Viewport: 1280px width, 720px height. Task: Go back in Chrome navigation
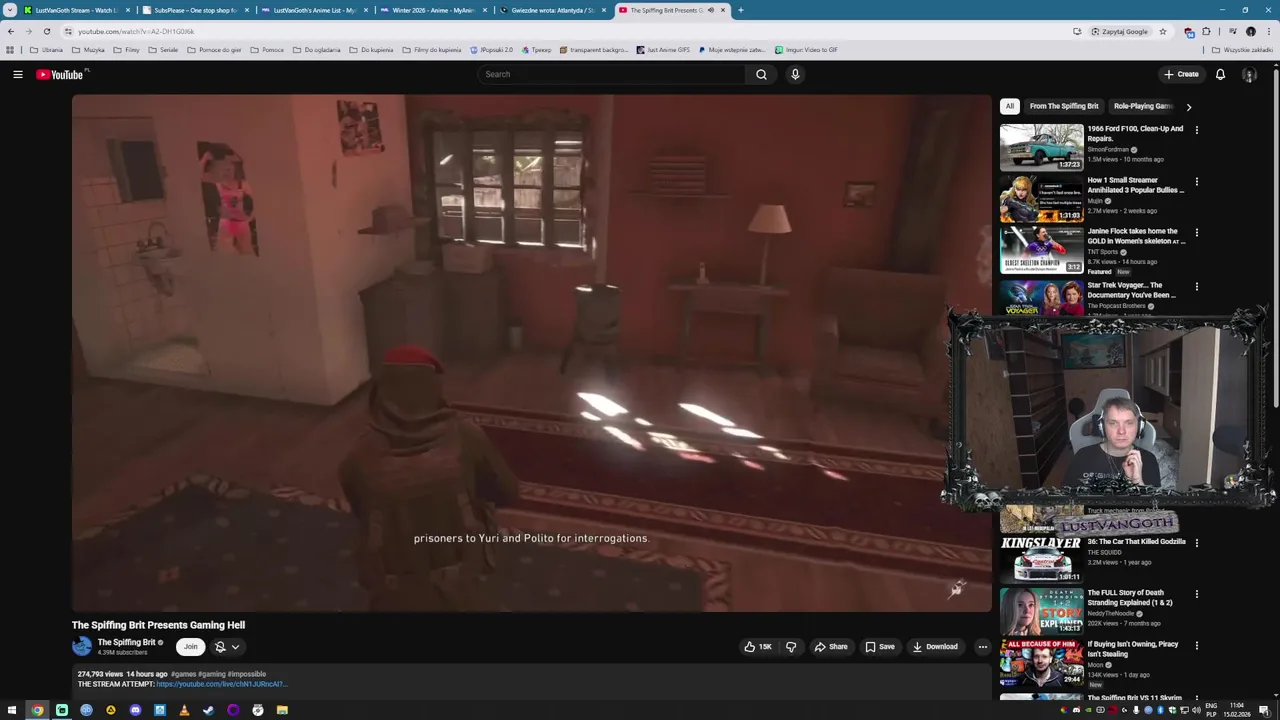pyautogui.click(x=10, y=31)
